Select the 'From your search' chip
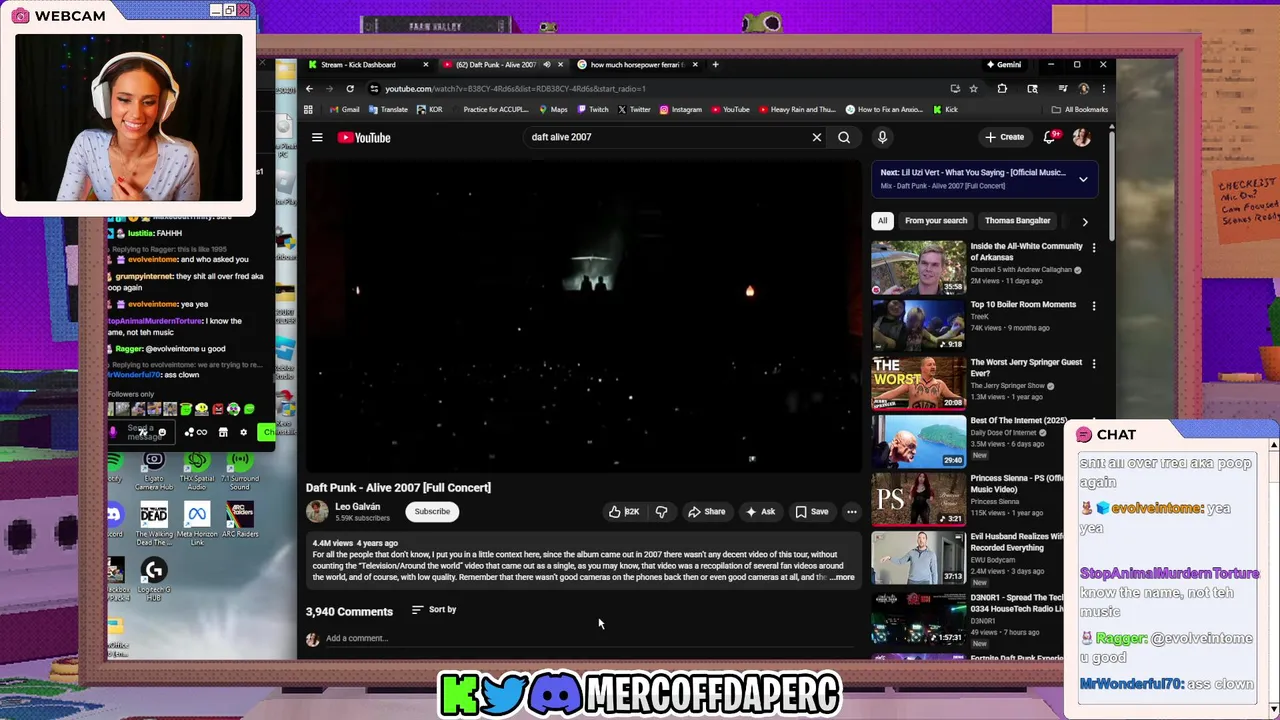 pos(936,221)
